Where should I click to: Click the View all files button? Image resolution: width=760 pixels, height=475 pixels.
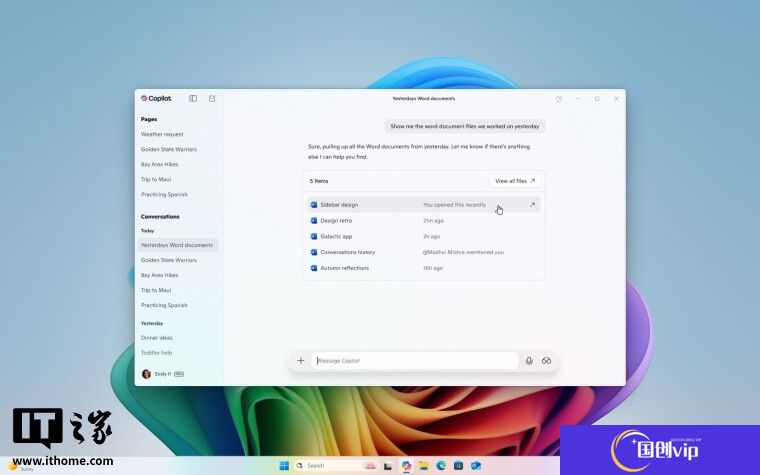[515, 181]
